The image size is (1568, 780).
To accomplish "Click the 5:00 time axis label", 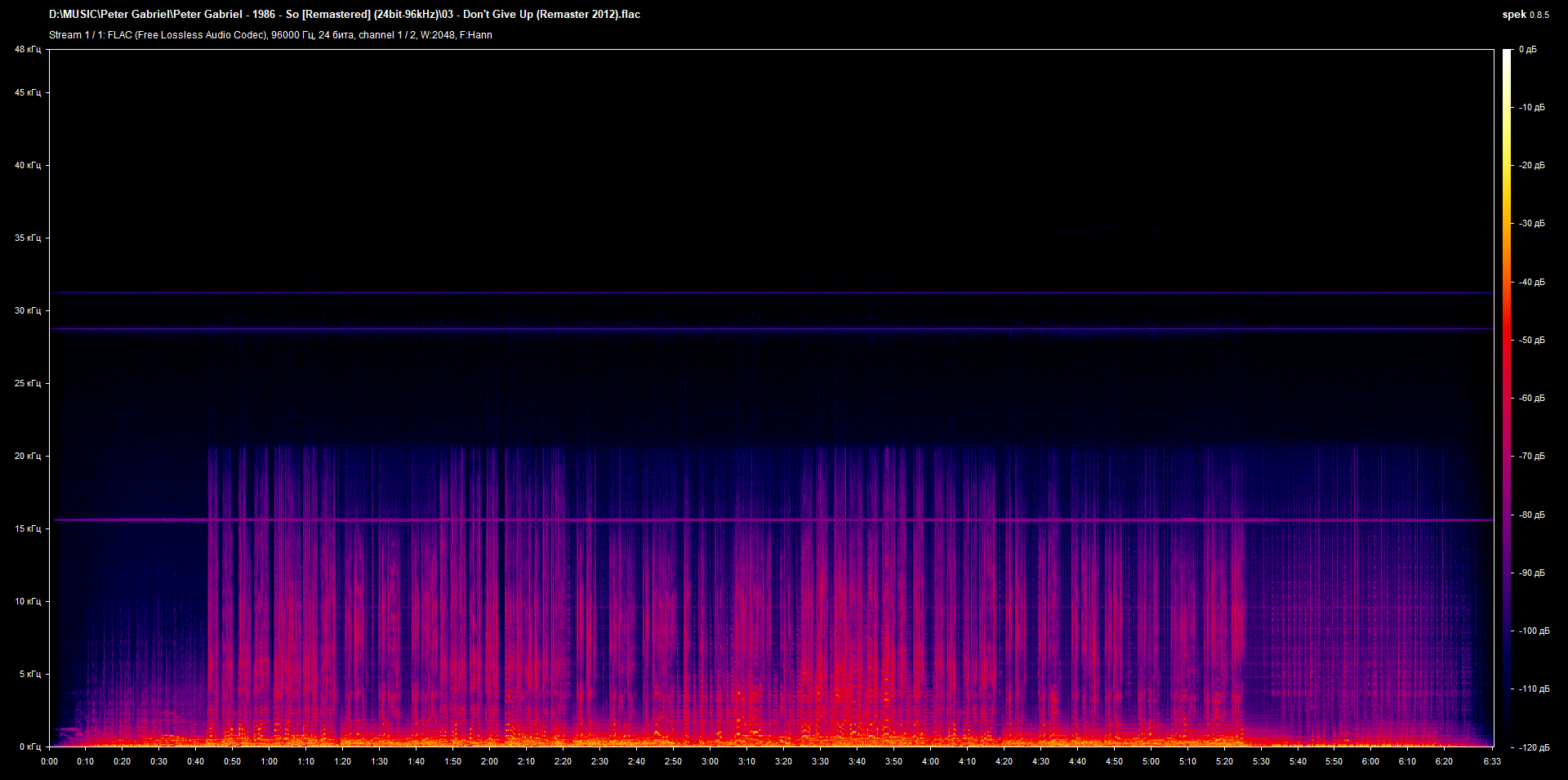I will [1151, 761].
